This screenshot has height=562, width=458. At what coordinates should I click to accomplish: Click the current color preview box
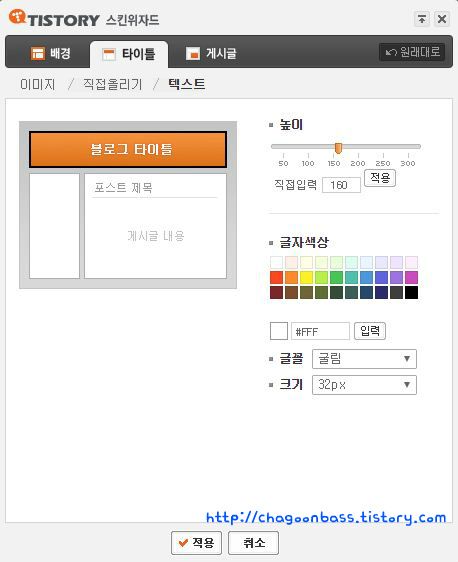click(279, 331)
